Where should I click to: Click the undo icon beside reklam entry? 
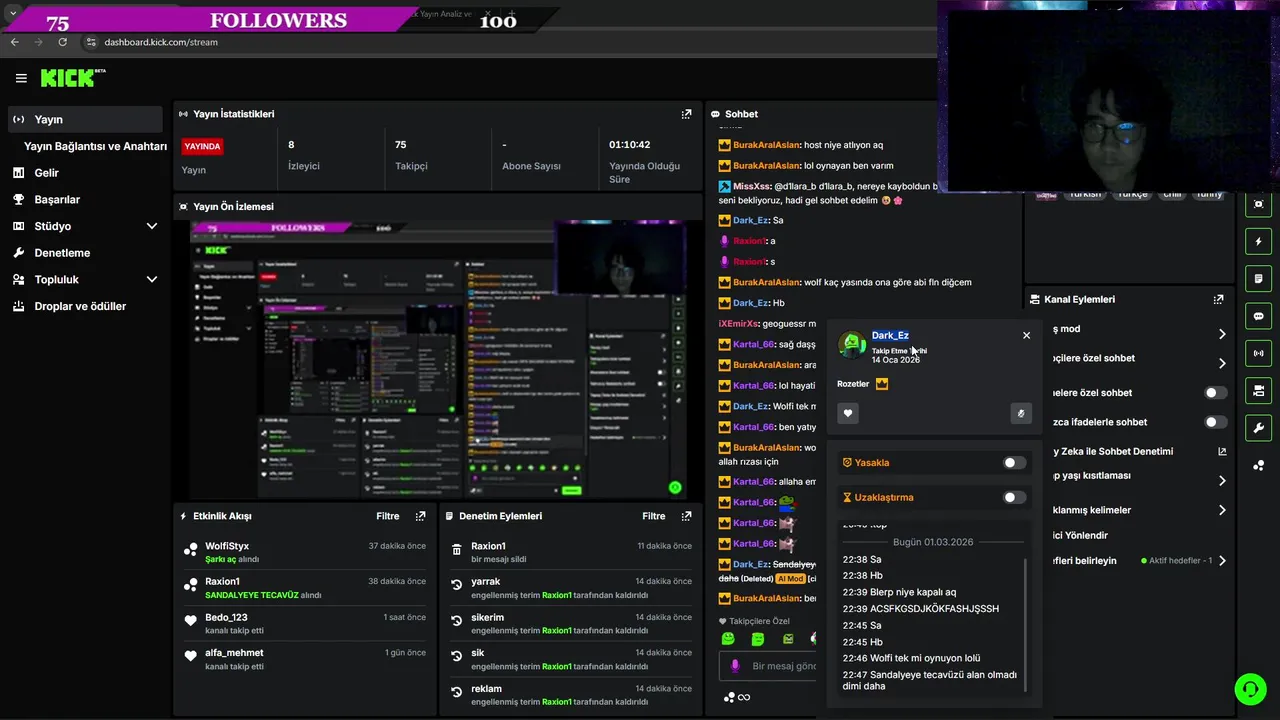coord(456,692)
